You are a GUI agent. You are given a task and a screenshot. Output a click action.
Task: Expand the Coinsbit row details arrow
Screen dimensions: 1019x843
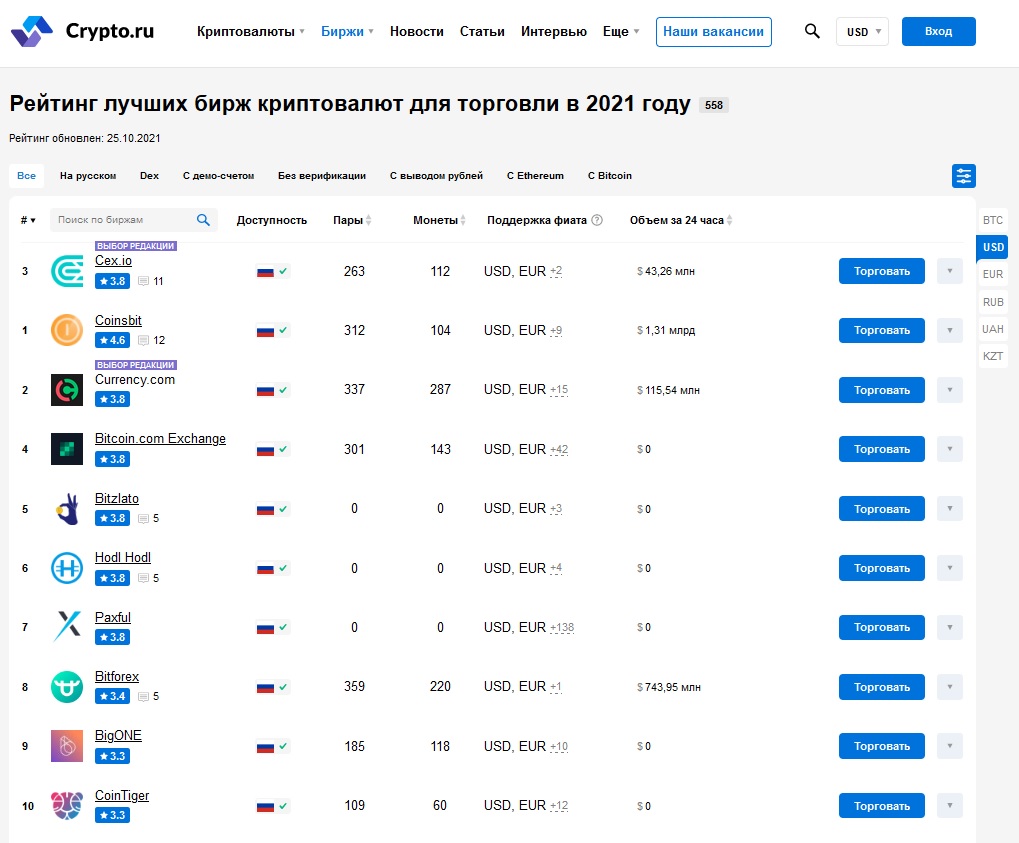click(949, 330)
